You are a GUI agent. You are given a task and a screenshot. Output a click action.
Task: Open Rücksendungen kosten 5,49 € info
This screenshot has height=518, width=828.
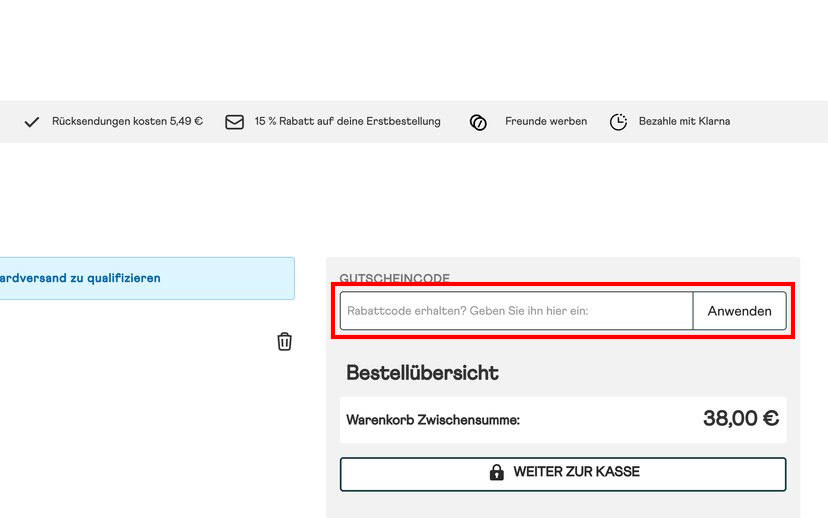(x=127, y=121)
